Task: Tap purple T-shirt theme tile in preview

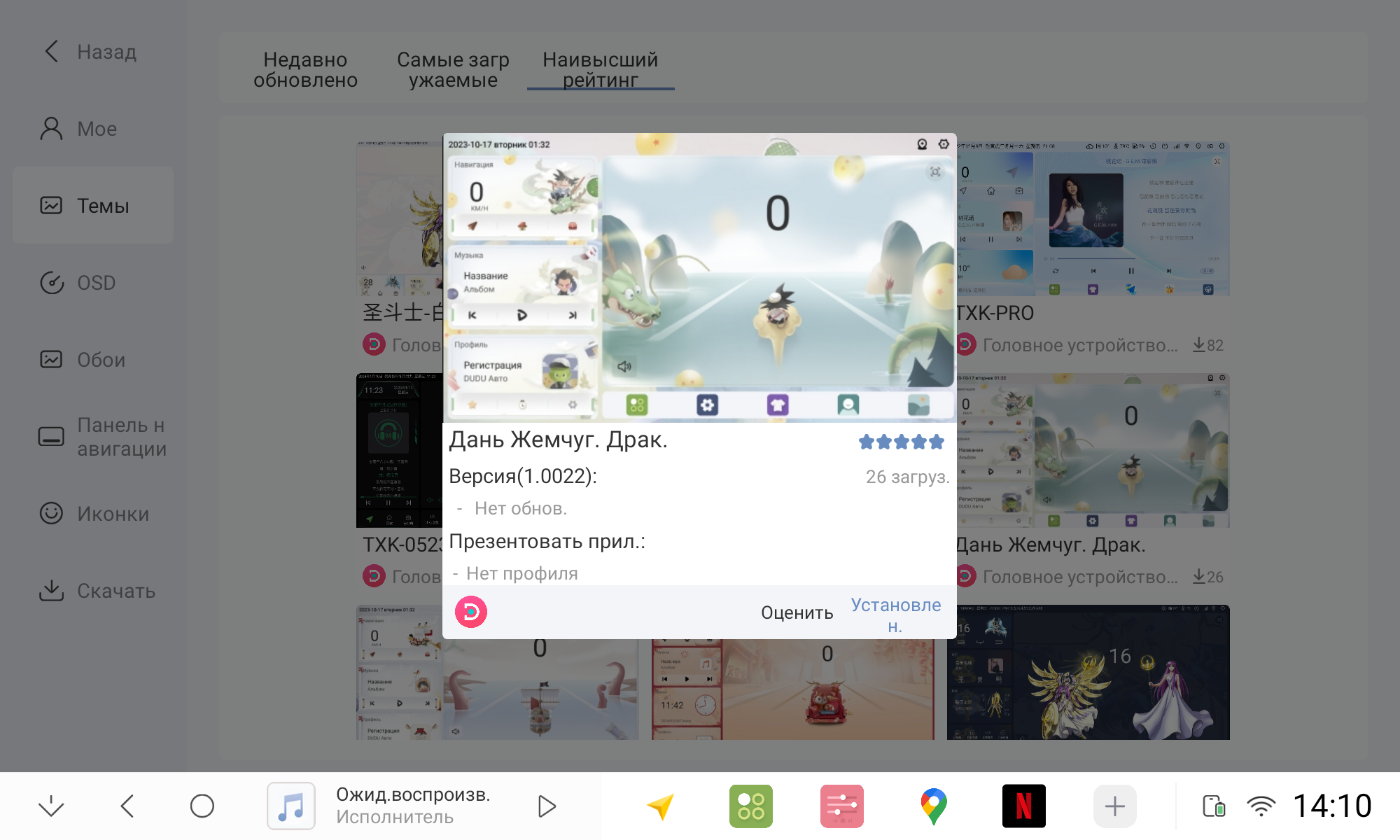Action: pyautogui.click(x=778, y=405)
